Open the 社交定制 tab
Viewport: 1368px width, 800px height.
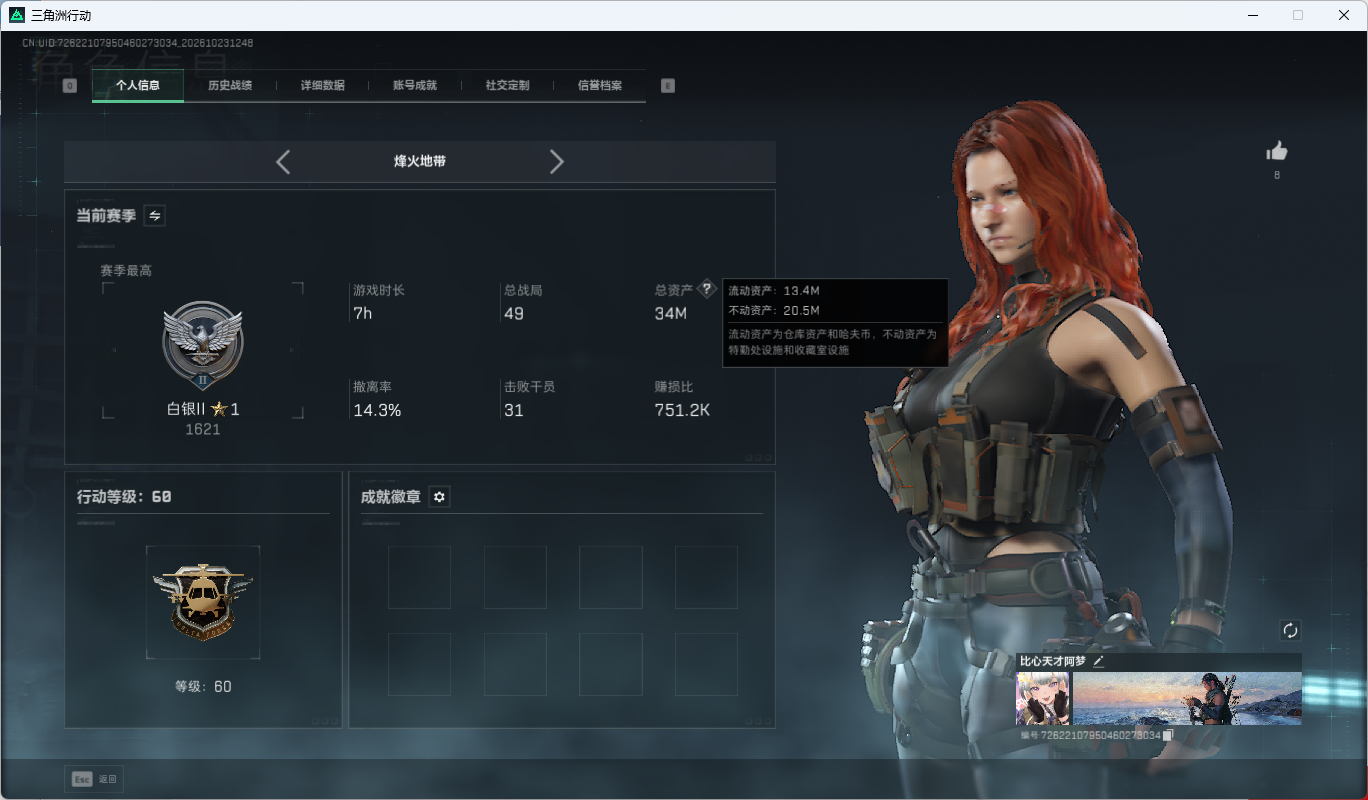(507, 86)
